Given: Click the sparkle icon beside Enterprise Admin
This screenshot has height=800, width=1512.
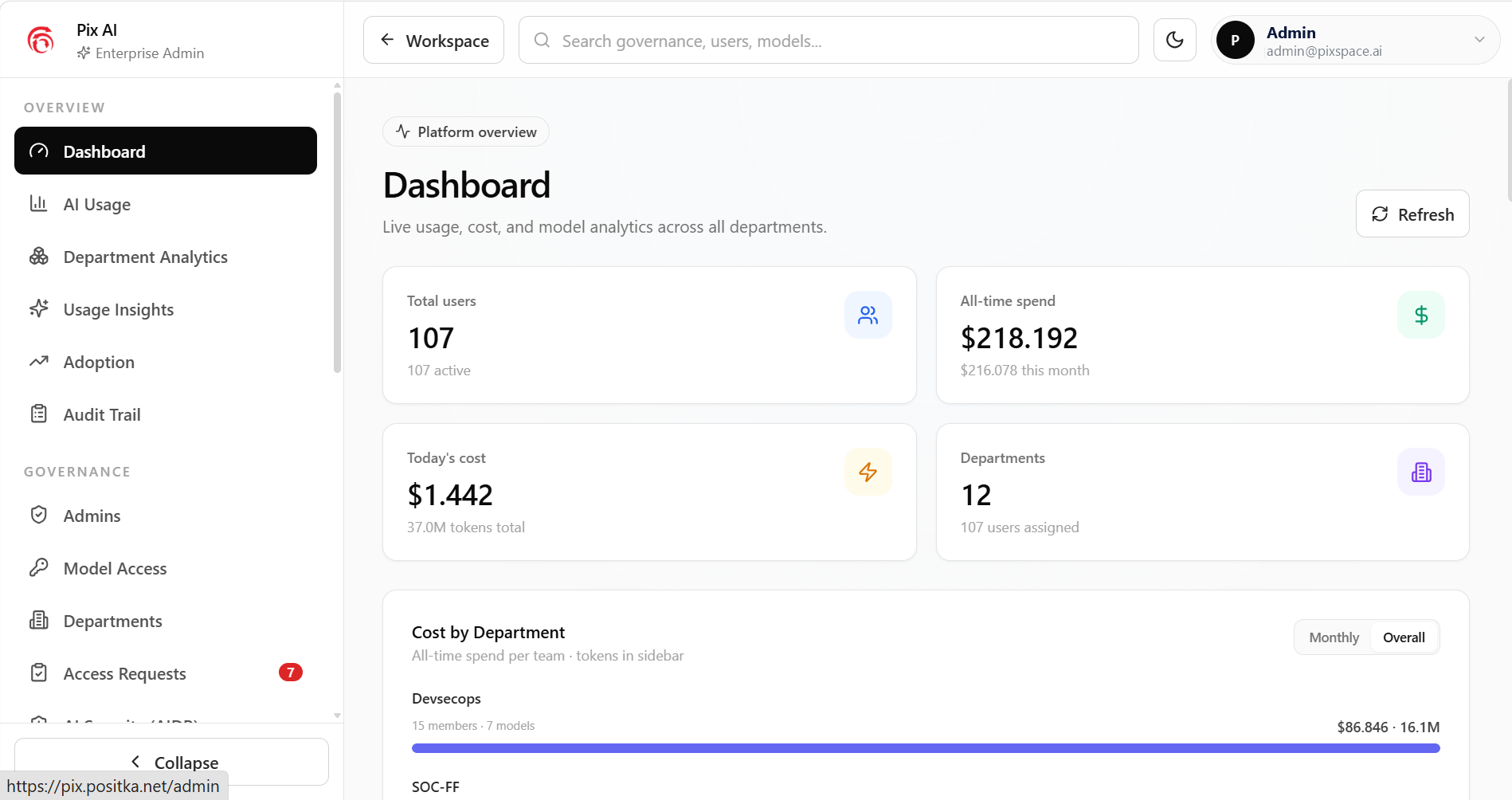Looking at the screenshot, I should (84, 53).
